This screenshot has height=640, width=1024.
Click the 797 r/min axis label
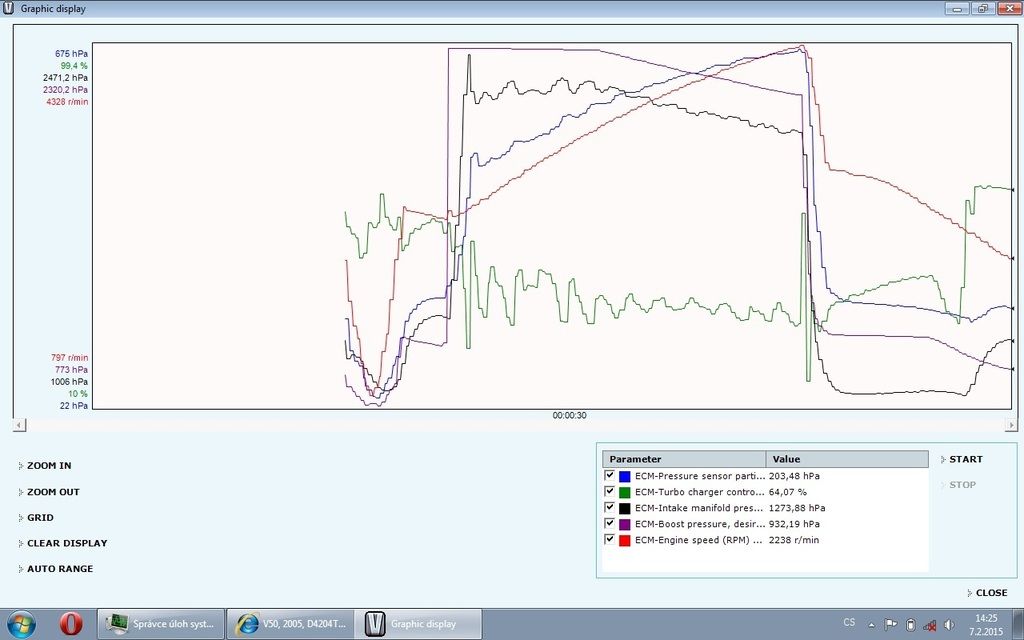pos(69,358)
